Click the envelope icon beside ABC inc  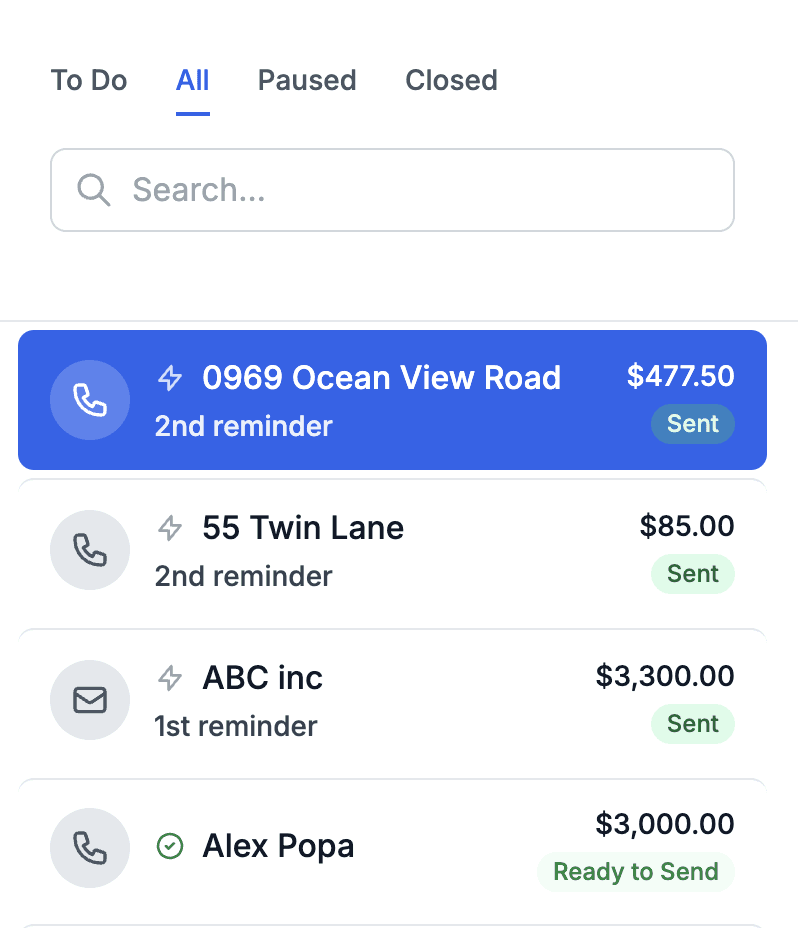tap(90, 700)
